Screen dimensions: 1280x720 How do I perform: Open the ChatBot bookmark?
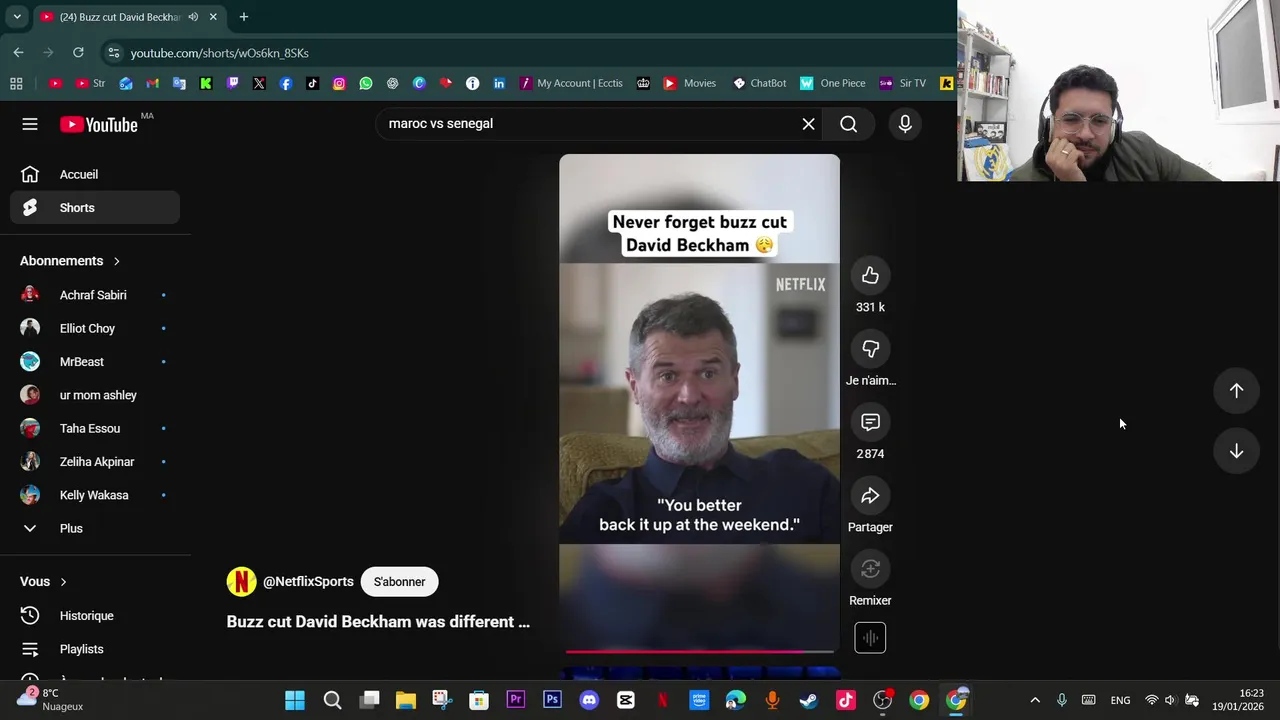click(760, 83)
